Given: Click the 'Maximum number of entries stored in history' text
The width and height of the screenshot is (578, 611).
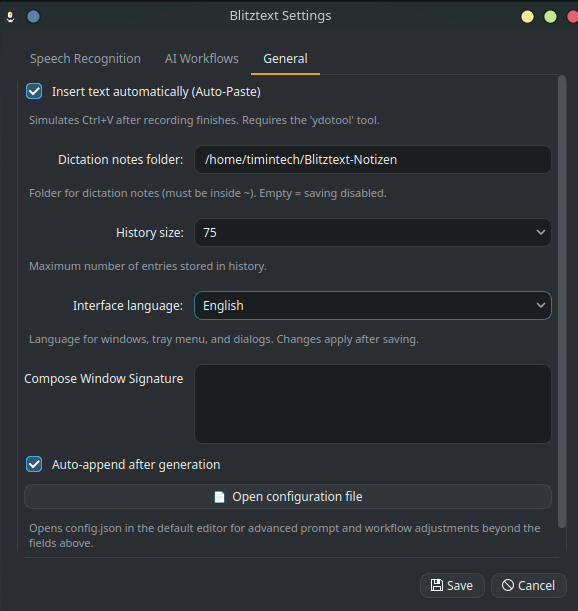Looking at the screenshot, I should pyautogui.click(x=148, y=267).
